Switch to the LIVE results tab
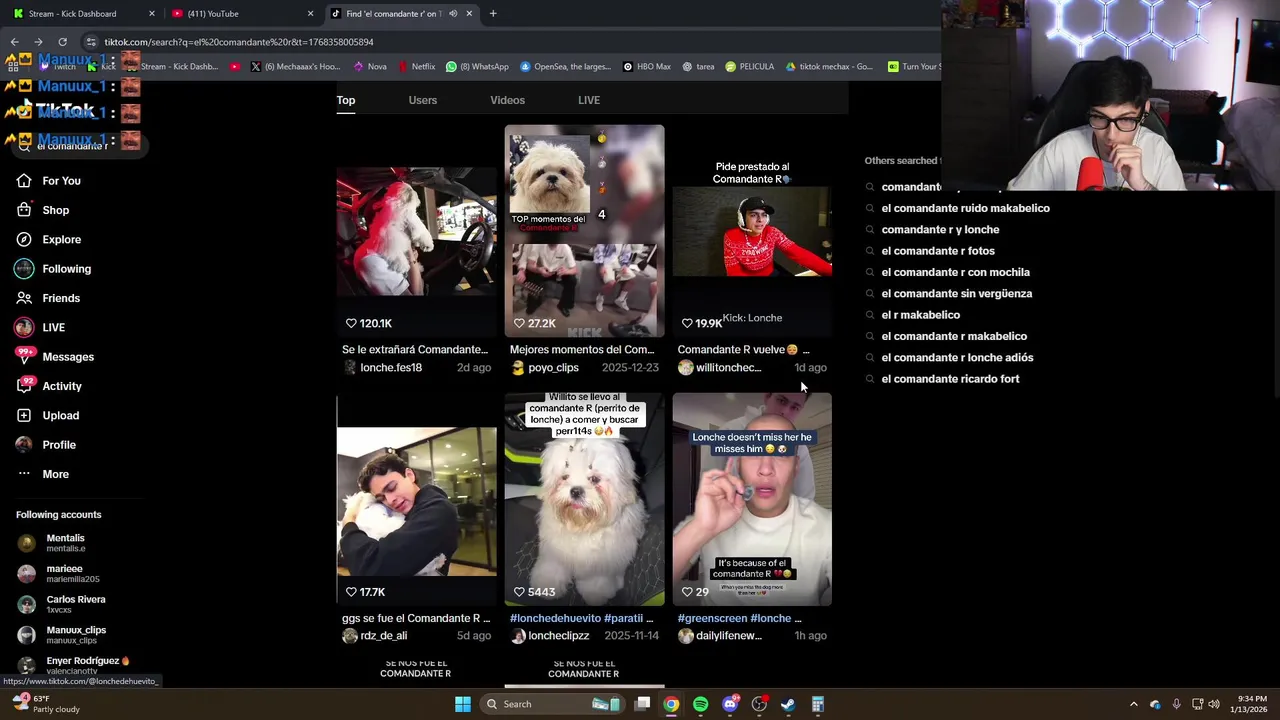This screenshot has width=1280, height=720. (x=589, y=100)
